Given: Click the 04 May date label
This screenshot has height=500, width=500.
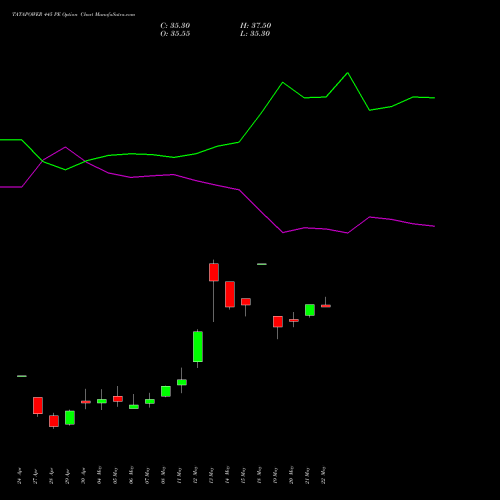Looking at the screenshot, I should click(99, 475).
